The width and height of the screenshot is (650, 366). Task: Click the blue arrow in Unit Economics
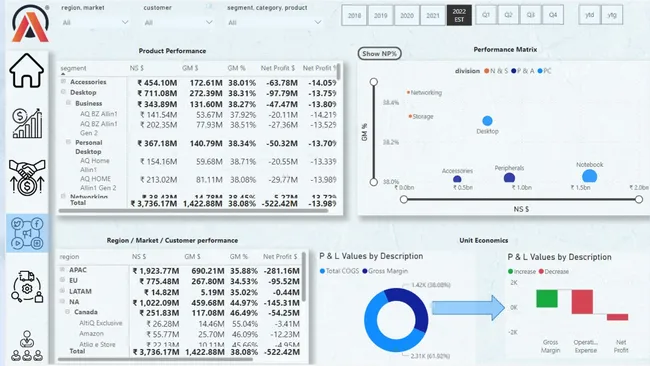point(468,308)
